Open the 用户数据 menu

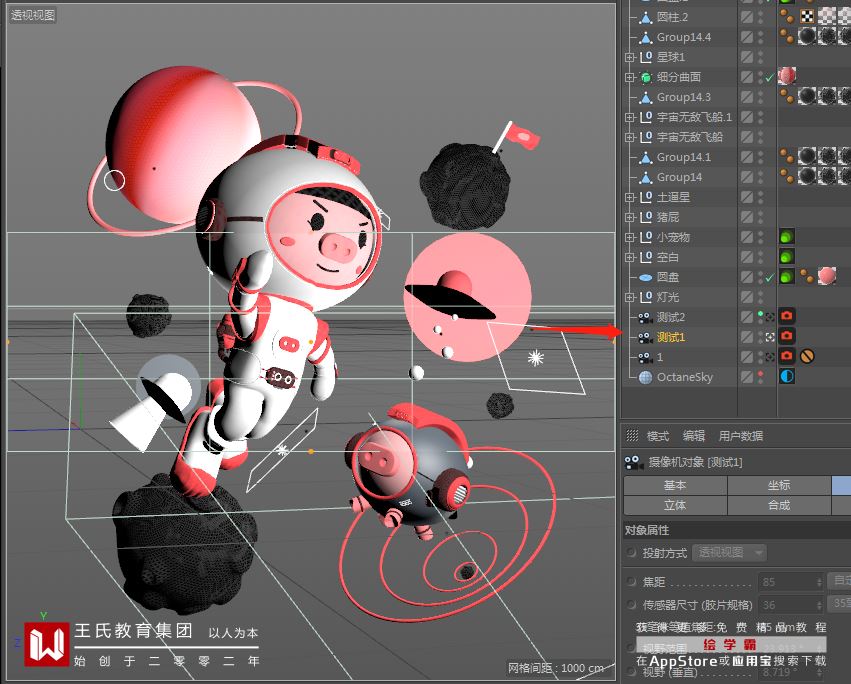741,436
